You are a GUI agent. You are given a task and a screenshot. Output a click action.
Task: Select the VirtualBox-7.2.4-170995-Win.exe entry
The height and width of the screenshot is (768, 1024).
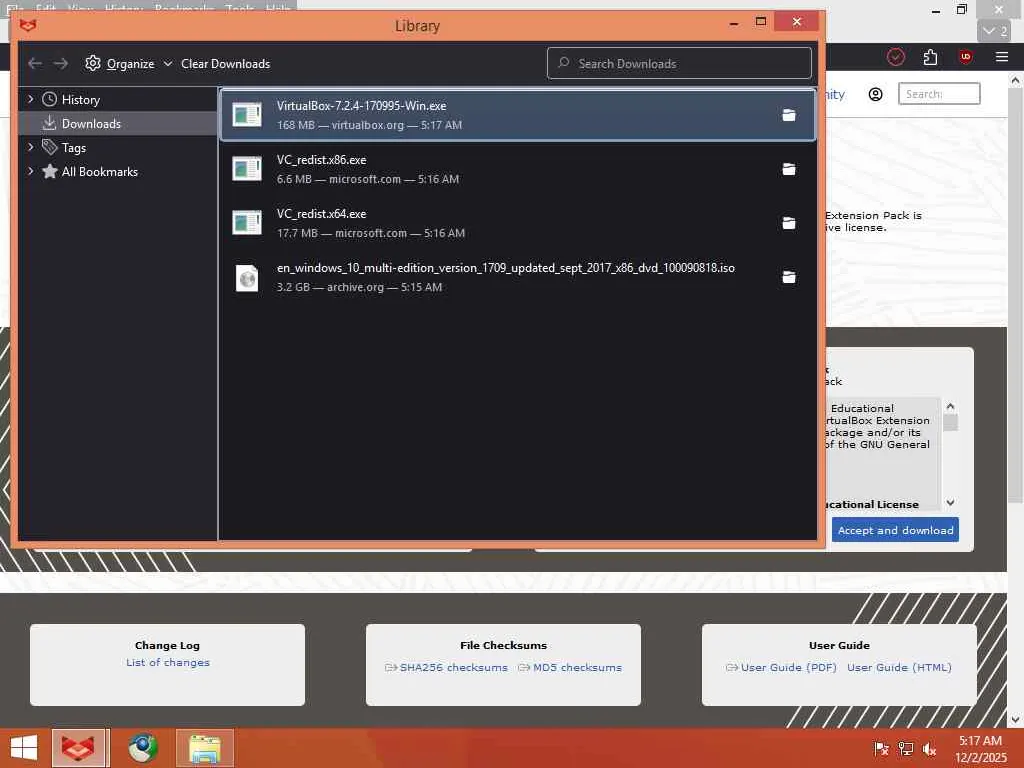(518, 115)
